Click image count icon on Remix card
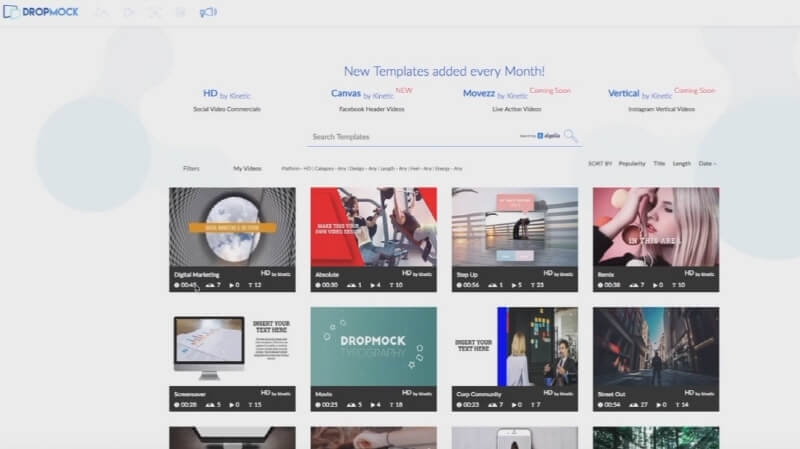Screen dimensions: 800x449 coord(633,285)
